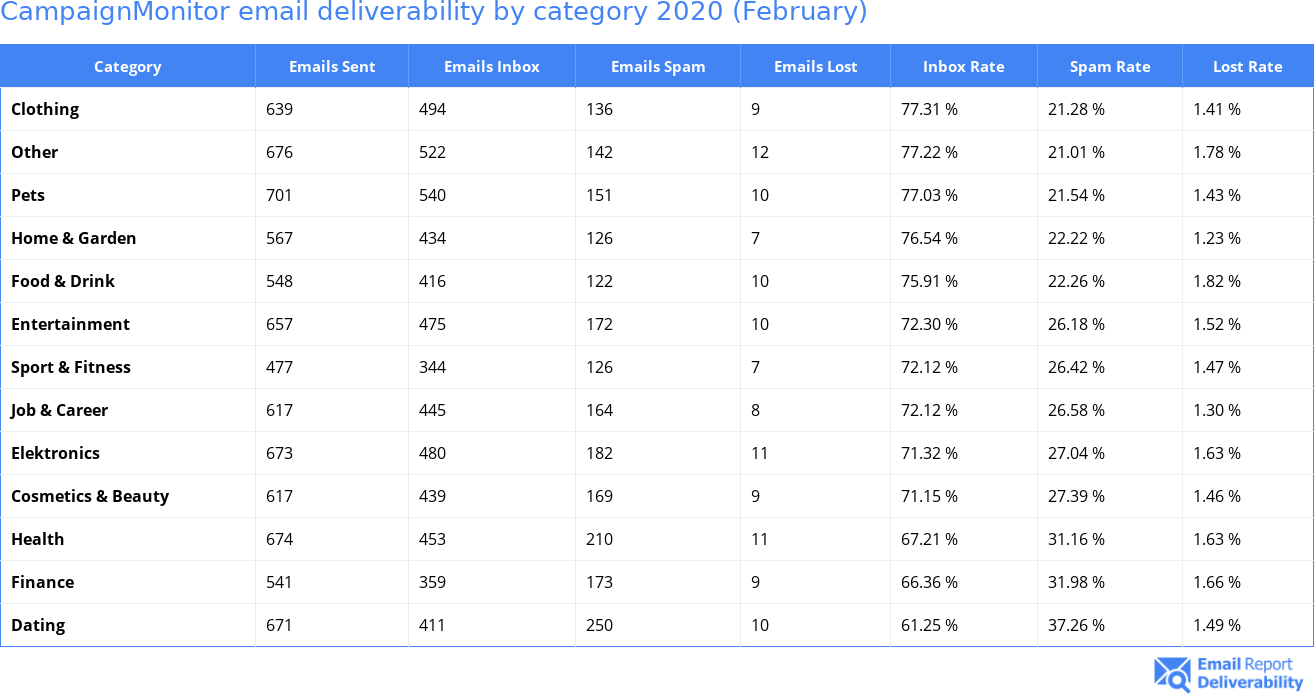Viewport: 1314px width, 694px height.
Task: Select the Food & Drink category cell
Action: (x=63, y=281)
